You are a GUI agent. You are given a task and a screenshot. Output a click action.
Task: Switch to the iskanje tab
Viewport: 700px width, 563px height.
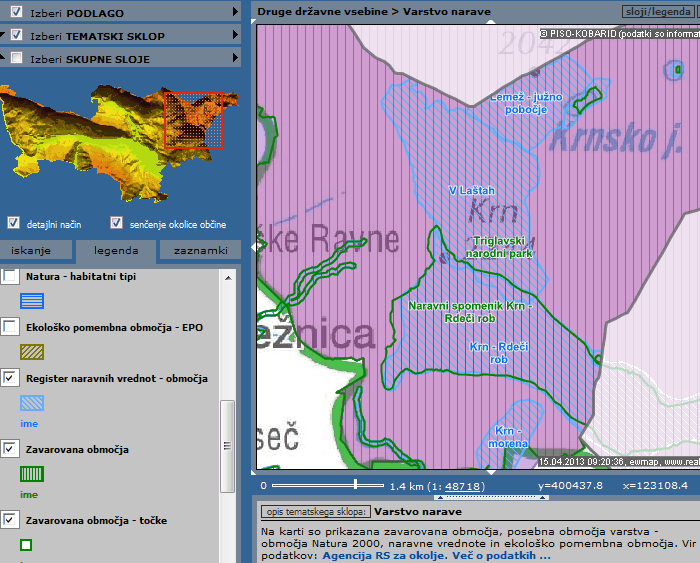click(x=37, y=251)
